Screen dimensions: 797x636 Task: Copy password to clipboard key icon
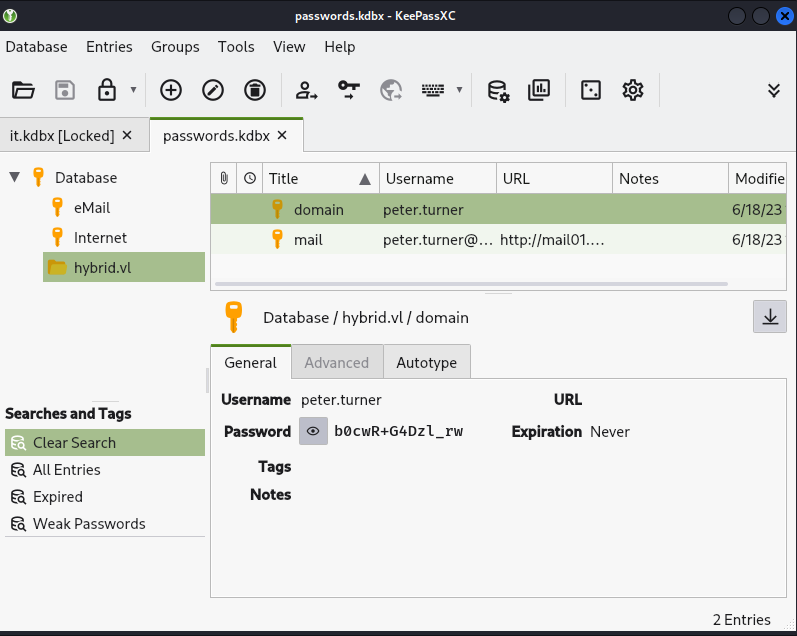click(349, 90)
